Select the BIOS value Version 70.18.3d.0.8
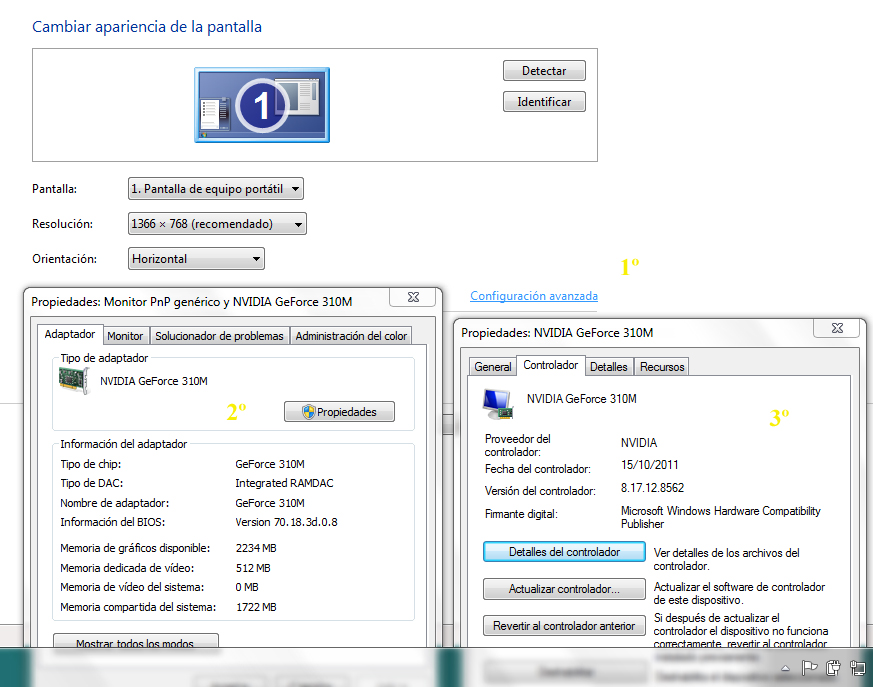 coord(286,522)
